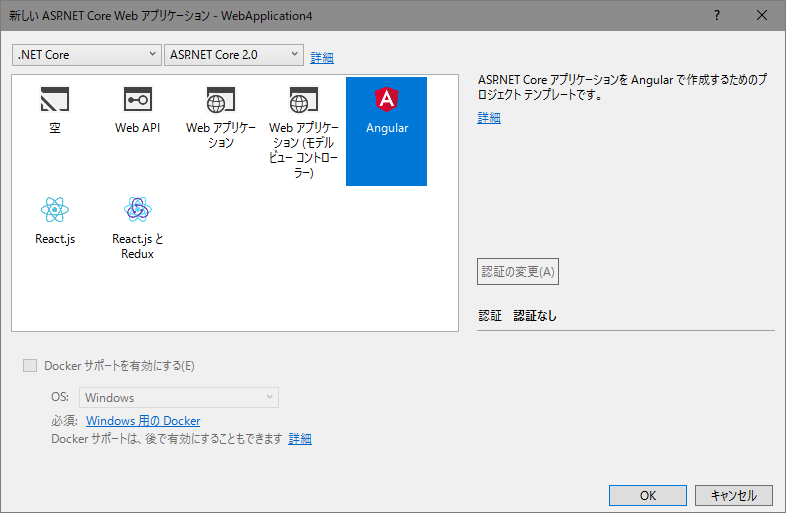Close the new ASP.NET Core dialog
Image resolution: width=786 pixels, height=513 pixels.
pos(762,16)
